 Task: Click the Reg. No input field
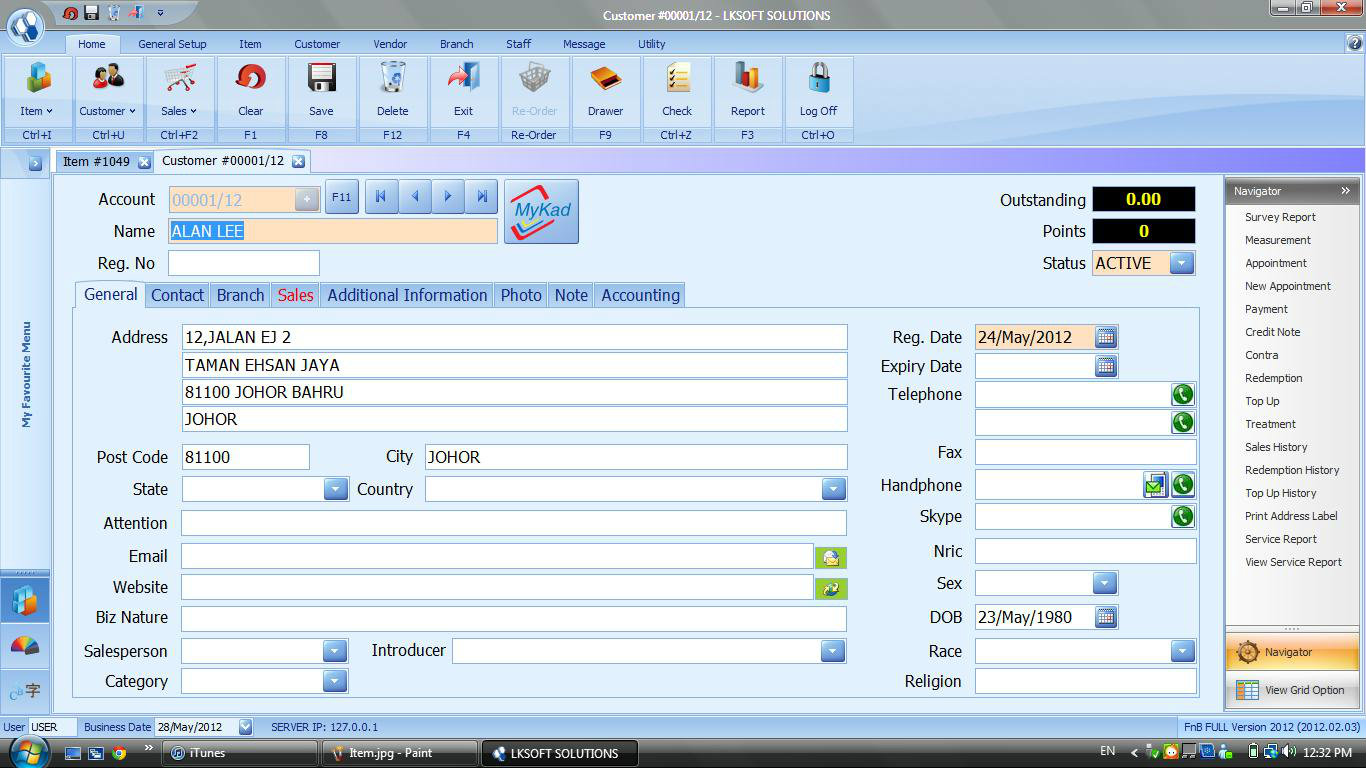pos(244,263)
